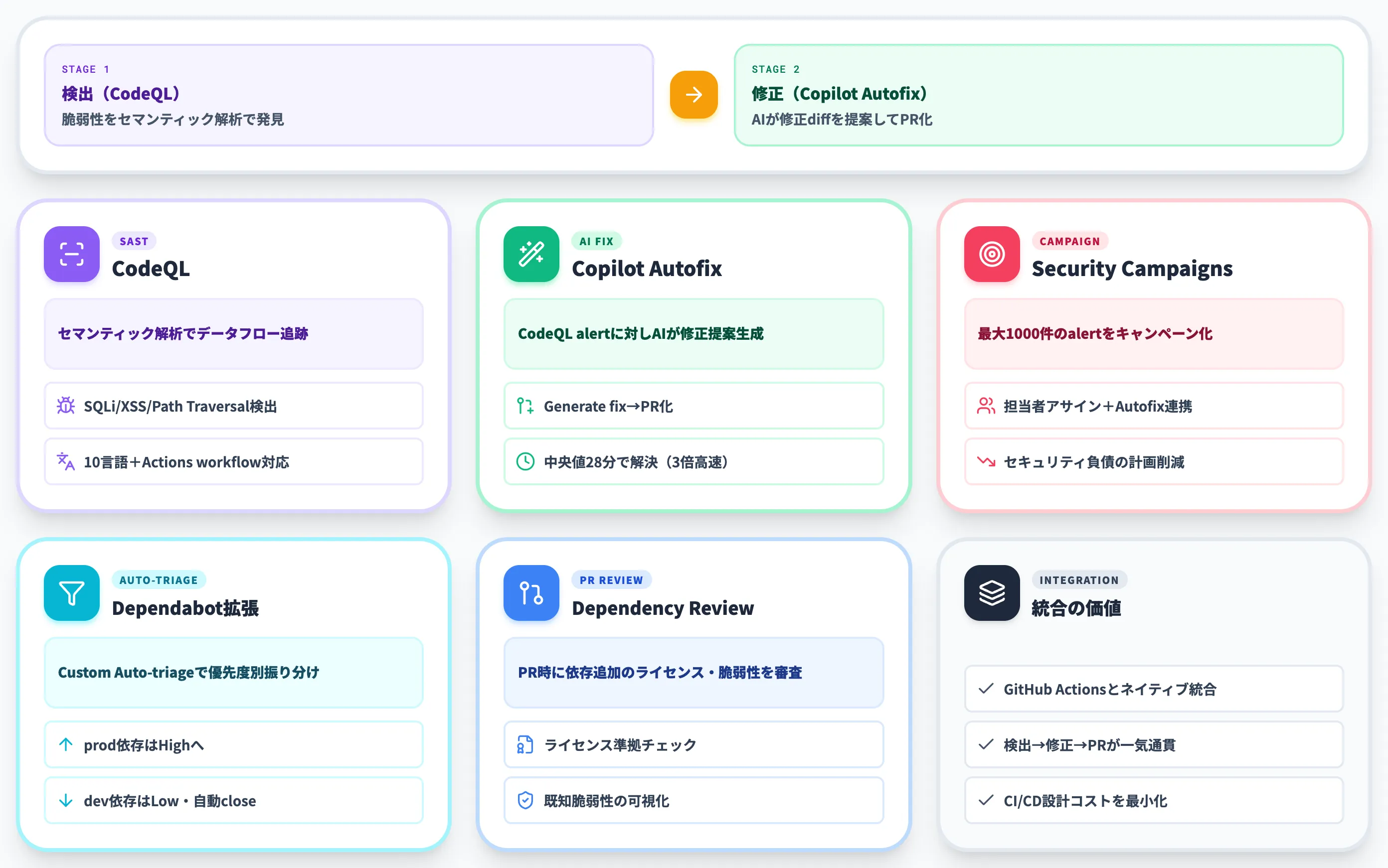Click the STAGE 1 label

pos(86,69)
